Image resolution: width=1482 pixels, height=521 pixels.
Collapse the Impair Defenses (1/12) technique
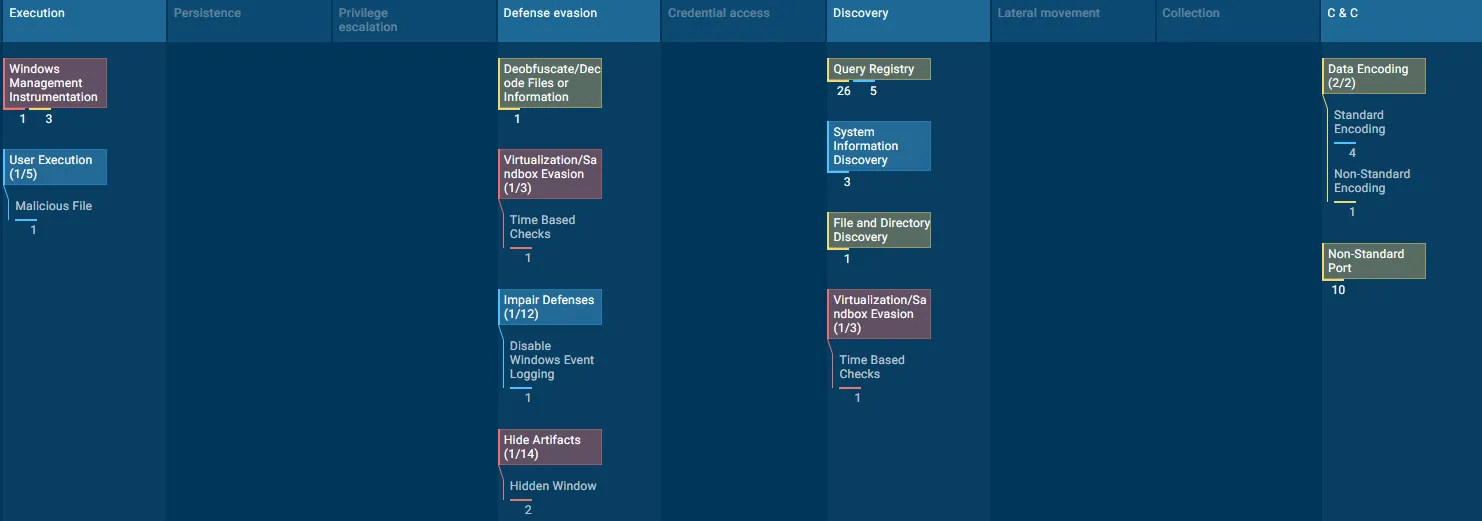pos(550,307)
